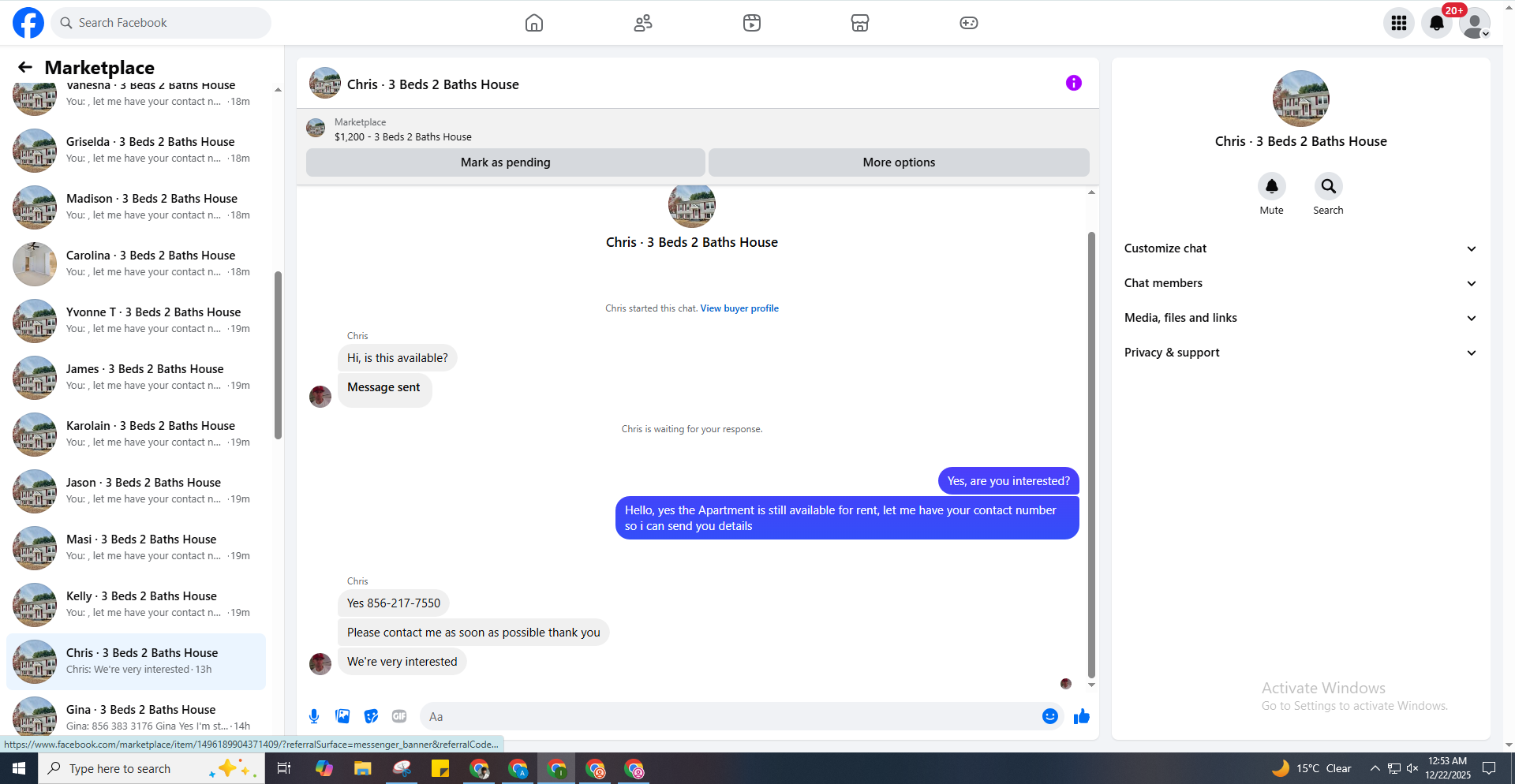This screenshot has width=1515, height=784.
Task: Focus the Search Facebook box
Action: 161,23
